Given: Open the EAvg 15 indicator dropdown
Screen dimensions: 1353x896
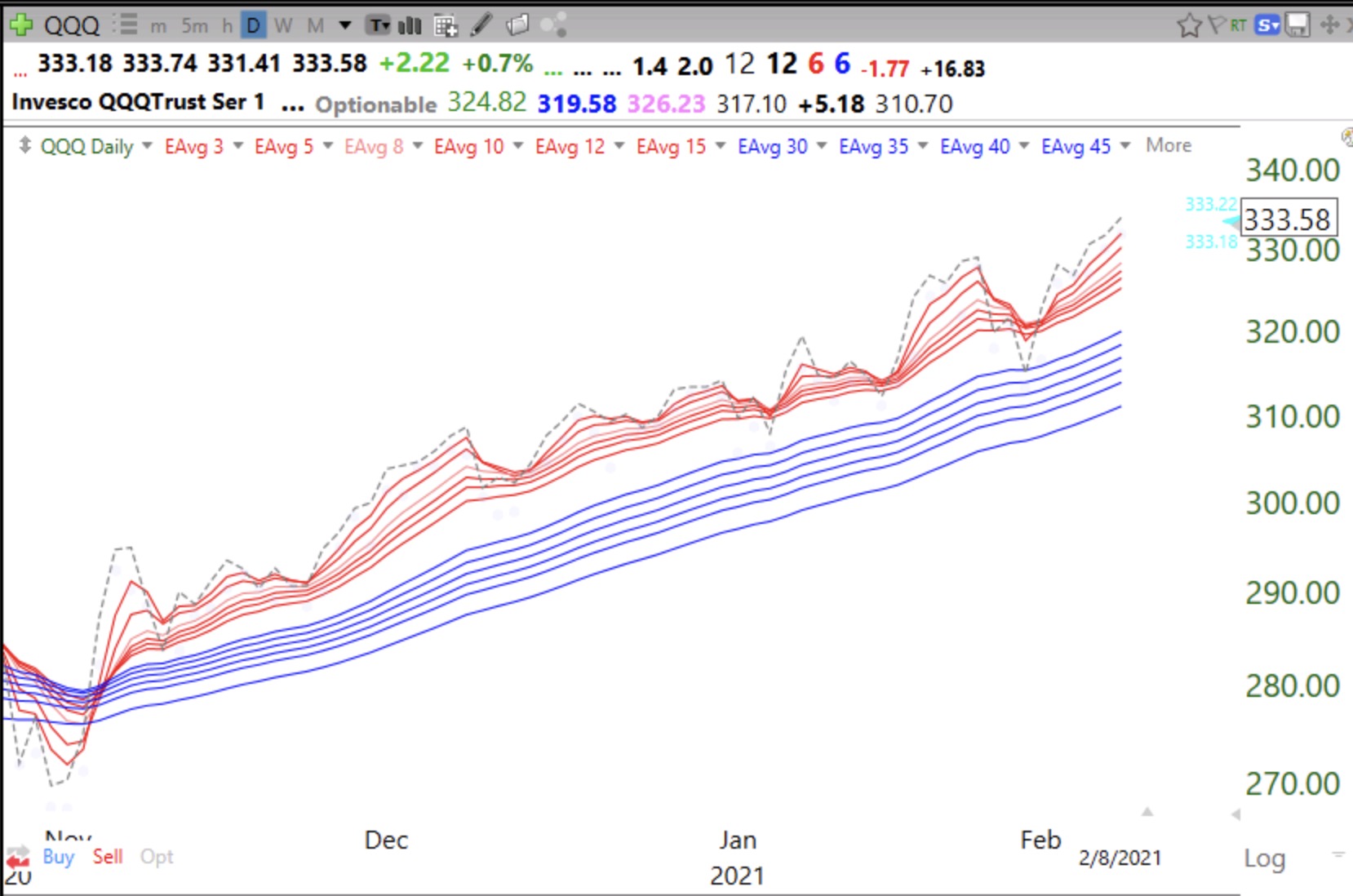Looking at the screenshot, I should coord(721,146).
